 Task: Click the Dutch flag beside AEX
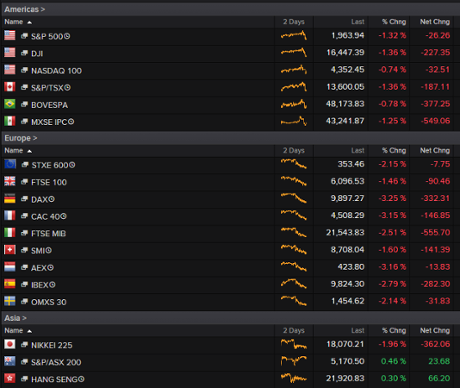(10, 267)
